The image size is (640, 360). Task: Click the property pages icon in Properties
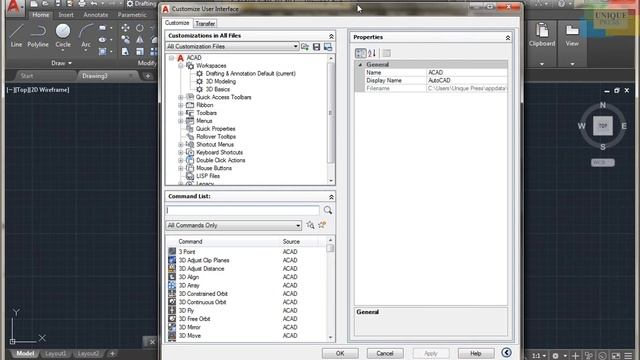387,53
